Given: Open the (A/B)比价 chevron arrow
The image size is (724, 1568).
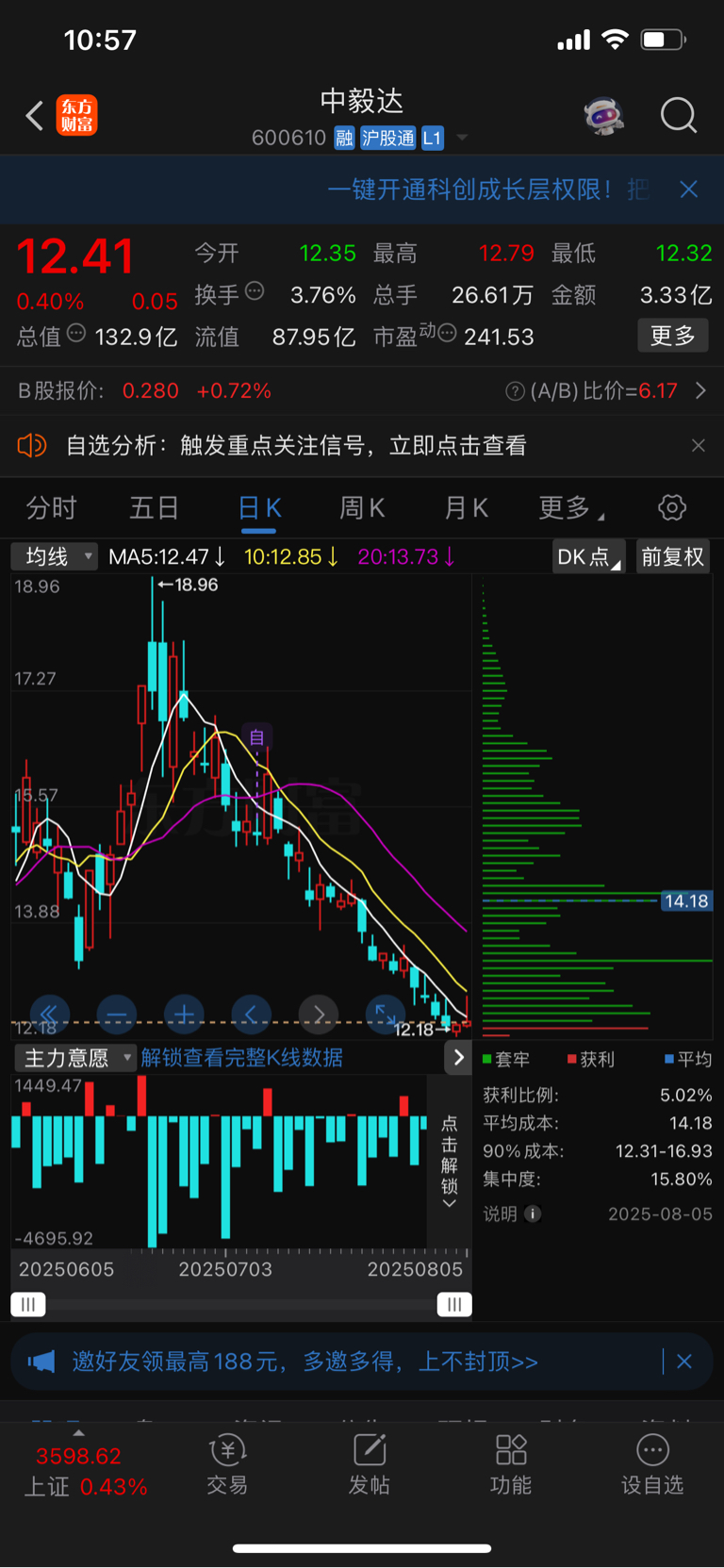Looking at the screenshot, I should point(700,390).
